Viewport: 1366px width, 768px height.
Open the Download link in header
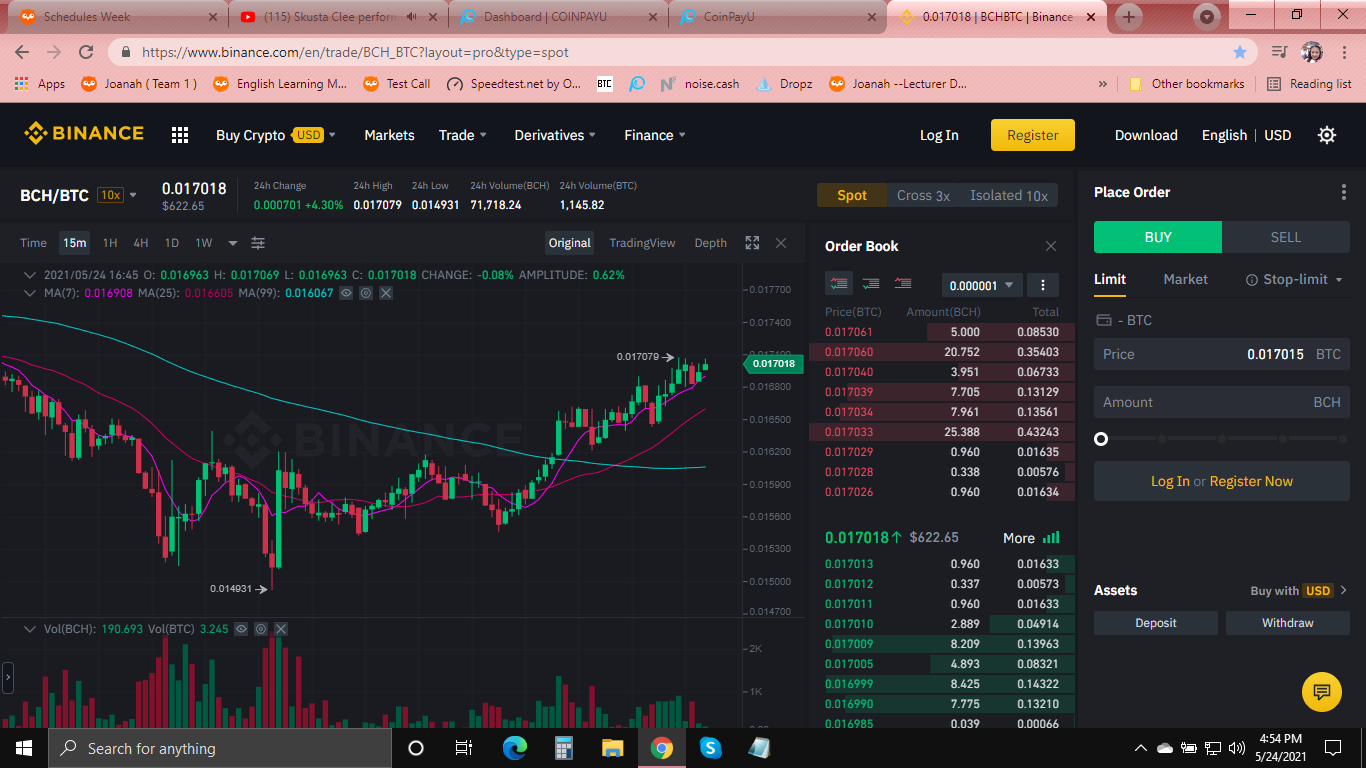(x=1146, y=135)
